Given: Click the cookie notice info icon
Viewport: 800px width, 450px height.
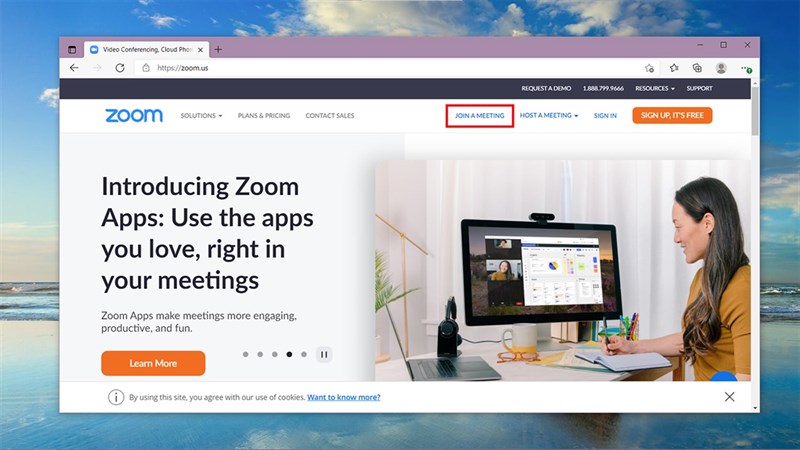Looking at the screenshot, I should point(116,397).
